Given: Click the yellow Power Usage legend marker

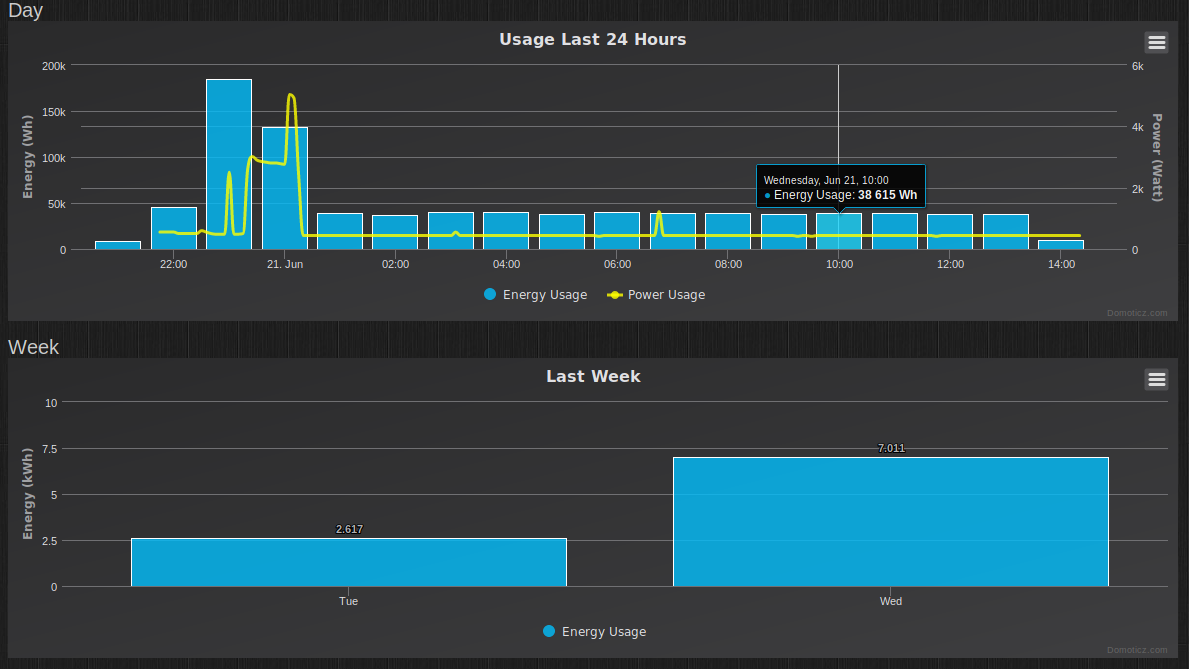Looking at the screenshot, I should pyautogui.click(x=615, y=294).
